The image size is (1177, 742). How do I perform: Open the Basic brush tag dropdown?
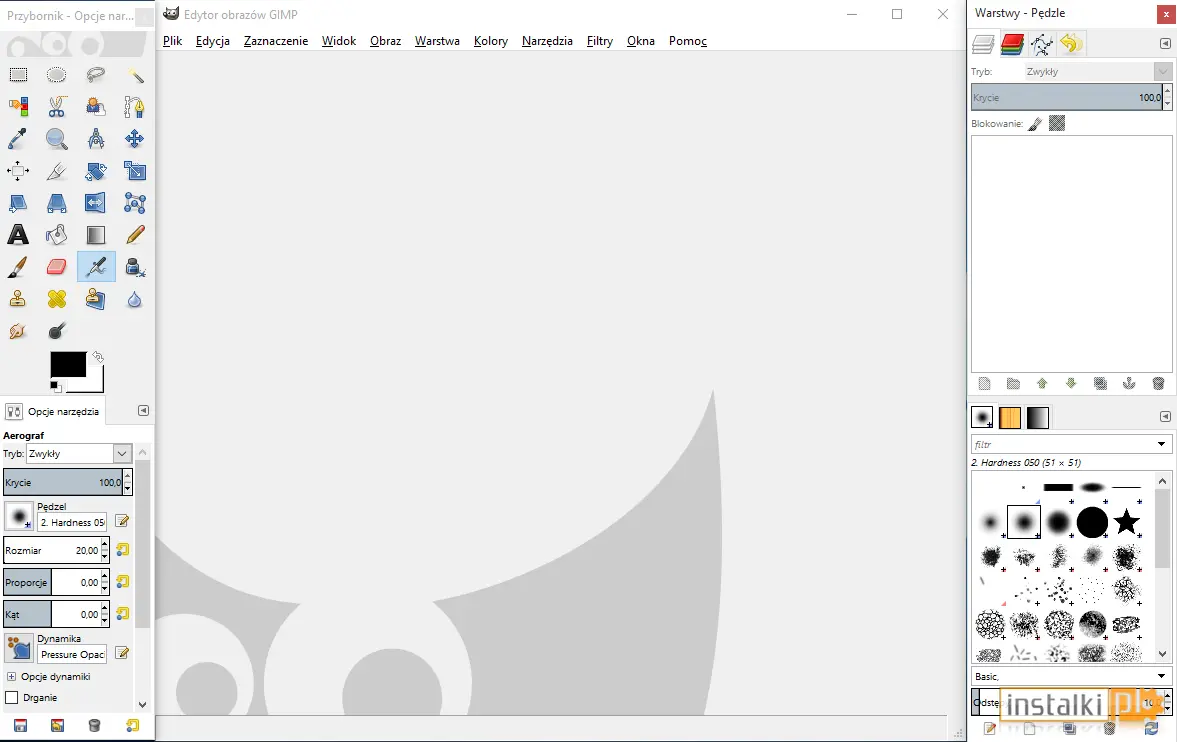[1071, 677]
